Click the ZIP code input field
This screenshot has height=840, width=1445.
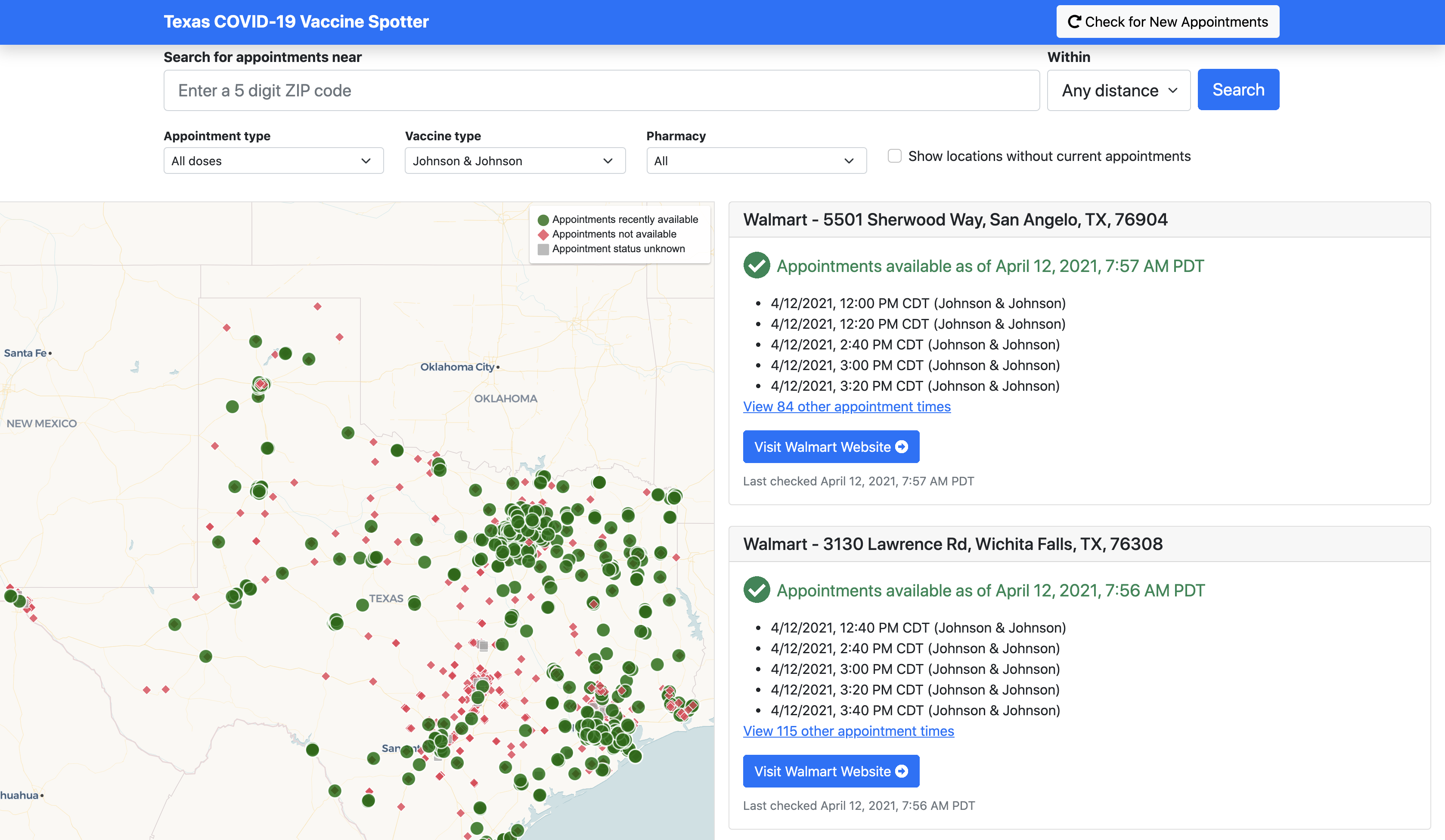click(x=601, y=90)
